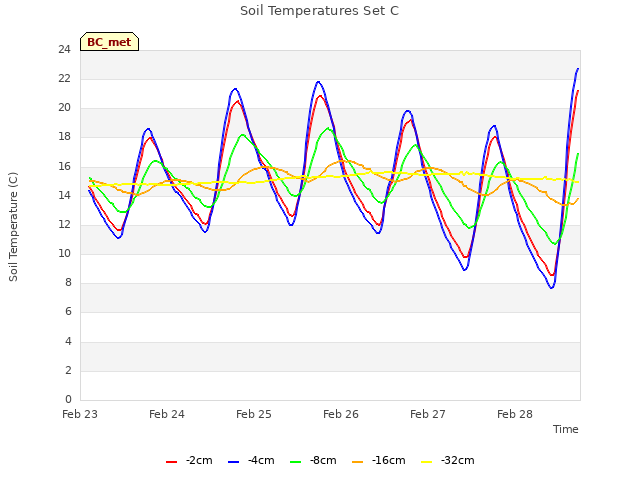Click the orange -16cm legend color marker
This screenshot has height=480, width=640.
coord(358,462)
